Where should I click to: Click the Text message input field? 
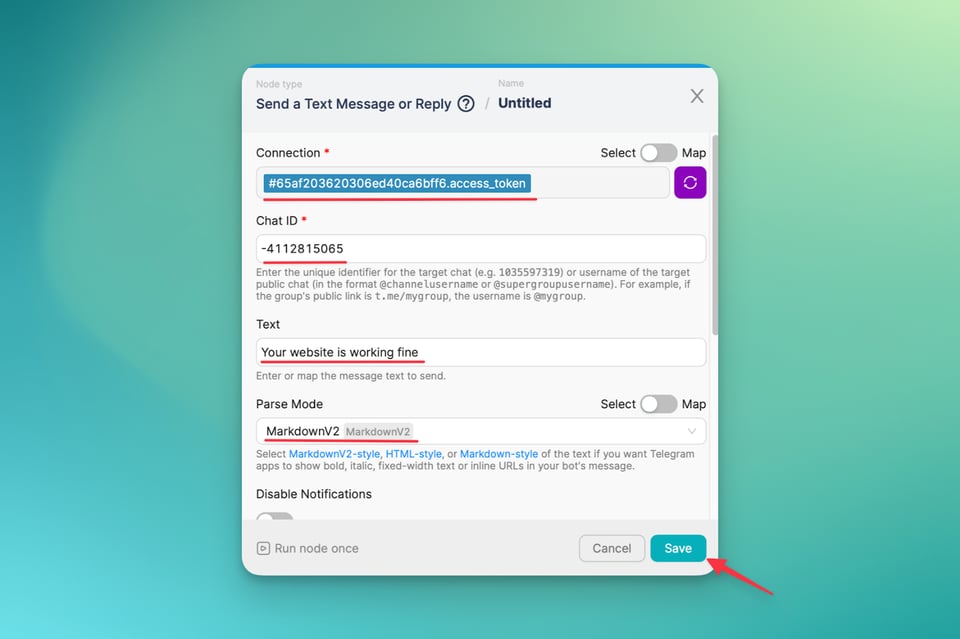[x=481, y=353]
